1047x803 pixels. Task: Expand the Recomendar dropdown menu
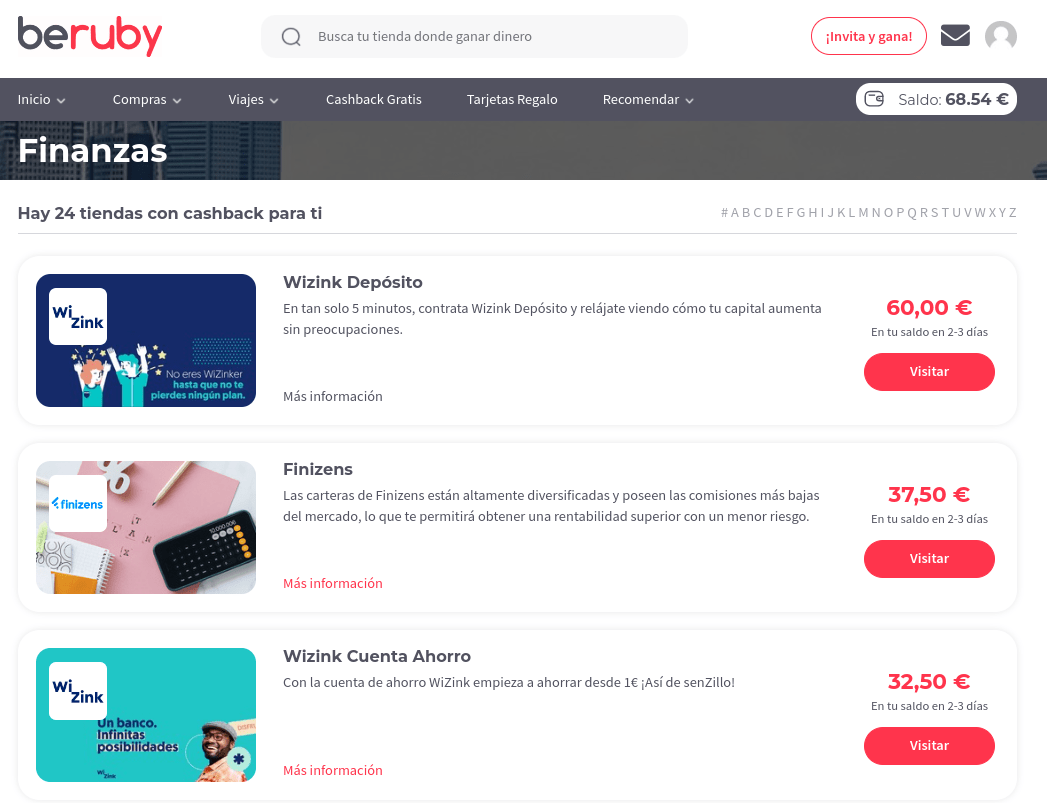(x=648, y=99)
